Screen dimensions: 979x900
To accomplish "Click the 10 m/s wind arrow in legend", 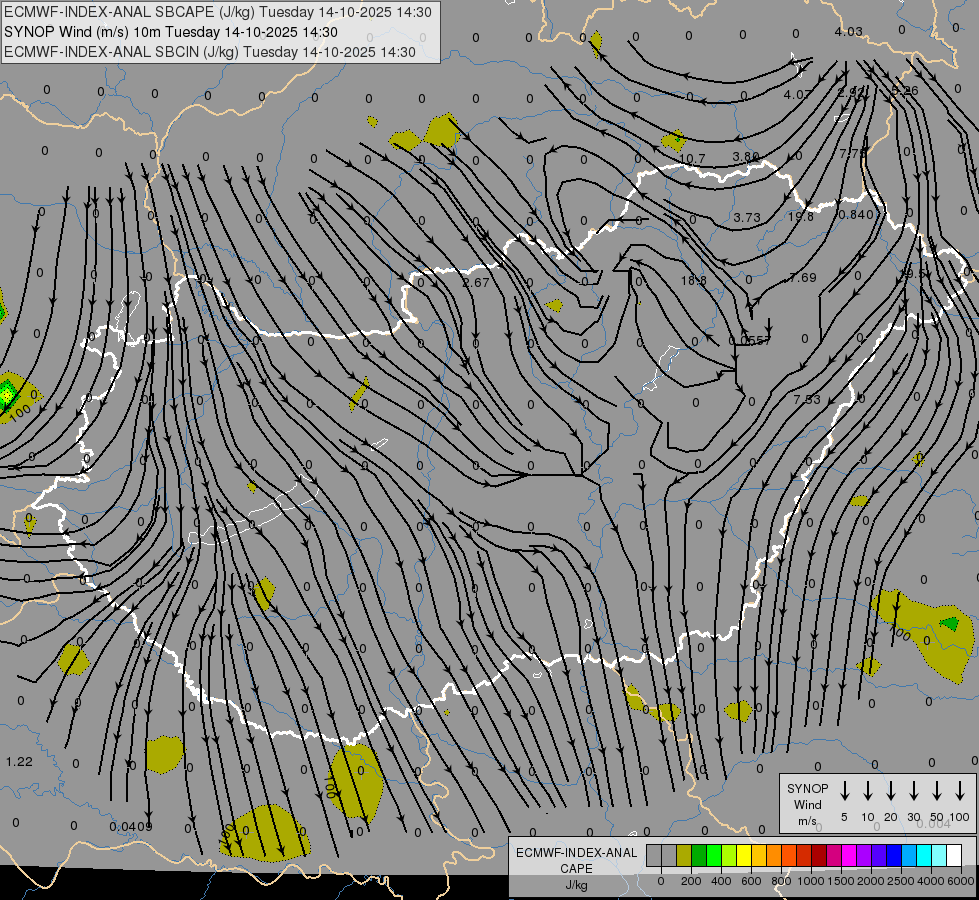I will click(867, 791).
